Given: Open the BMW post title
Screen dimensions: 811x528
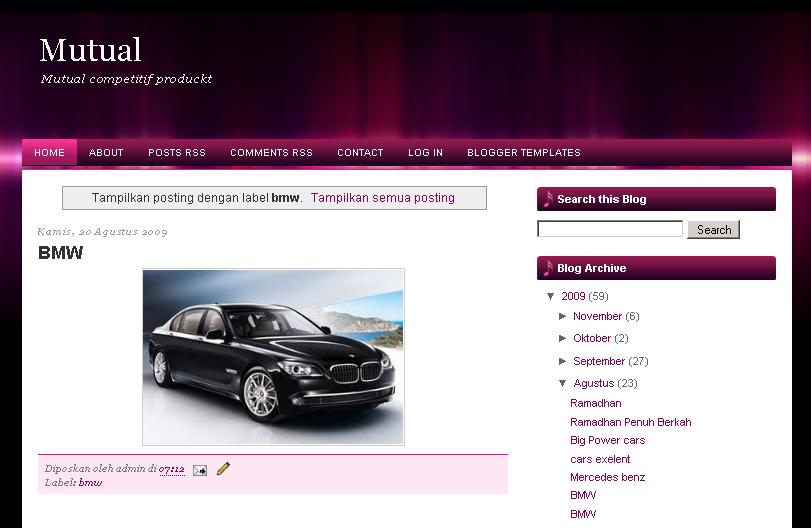Looking at the screenshot, I should point(61,253).
